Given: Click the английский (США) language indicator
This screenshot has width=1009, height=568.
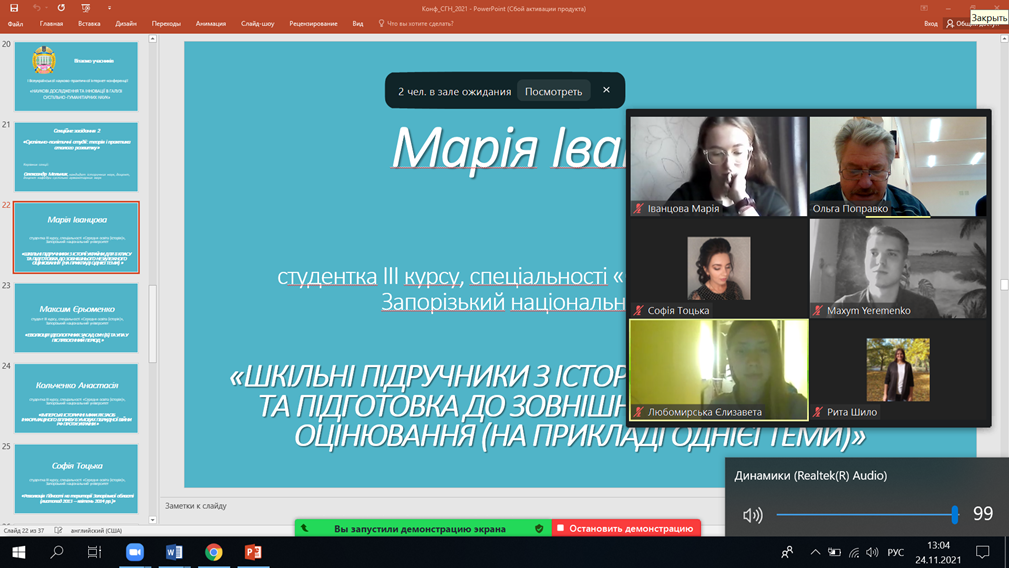Looking at the screenshot, I should [96, 531].
